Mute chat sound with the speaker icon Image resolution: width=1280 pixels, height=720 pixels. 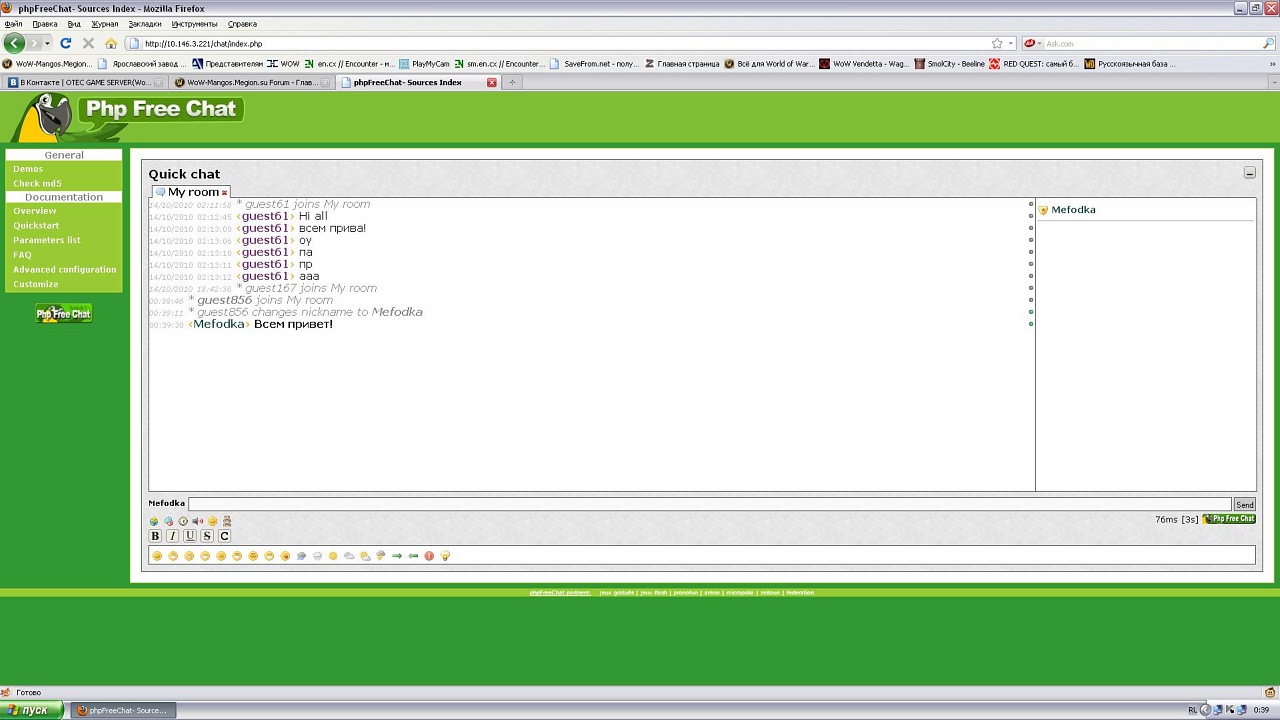[x=197, y=521]
